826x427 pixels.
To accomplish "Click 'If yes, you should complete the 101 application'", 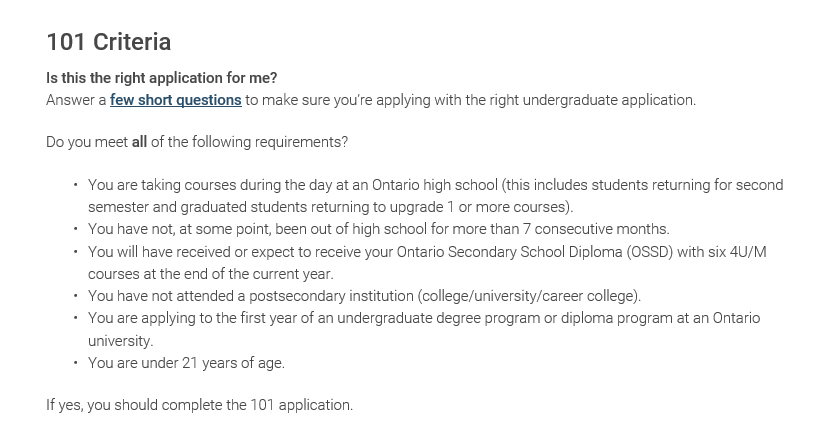I will tap(200, 405).
